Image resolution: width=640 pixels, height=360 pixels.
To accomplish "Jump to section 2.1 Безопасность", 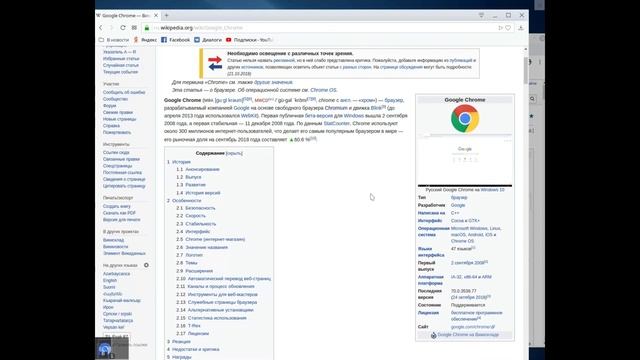I will click(196, 208).
